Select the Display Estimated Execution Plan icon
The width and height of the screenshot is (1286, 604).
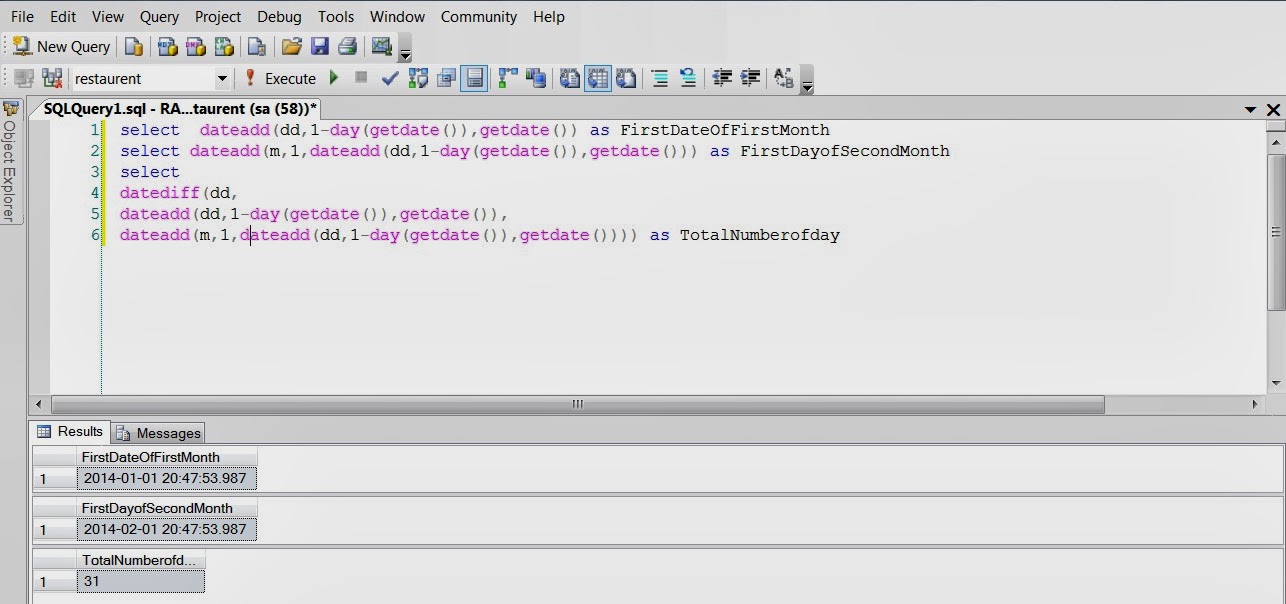(417, 78)
